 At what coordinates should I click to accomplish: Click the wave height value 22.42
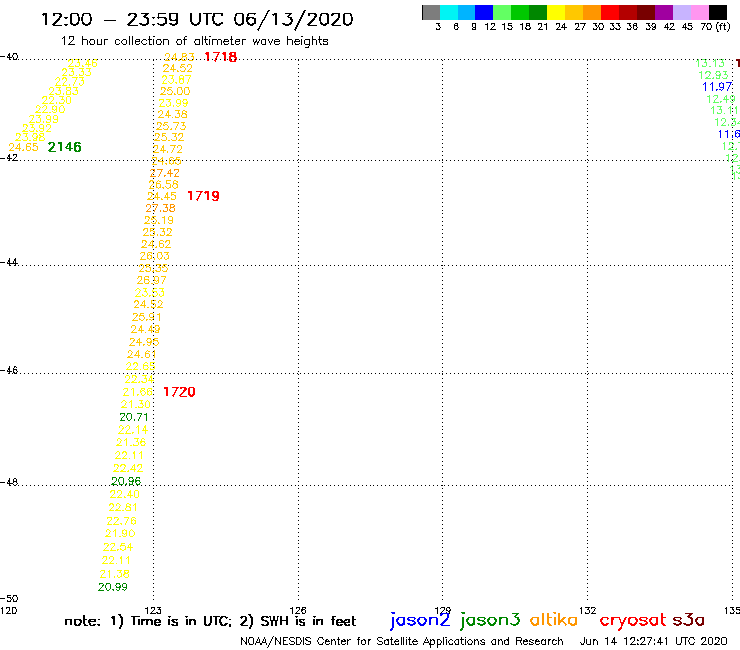tap(128, 468)
